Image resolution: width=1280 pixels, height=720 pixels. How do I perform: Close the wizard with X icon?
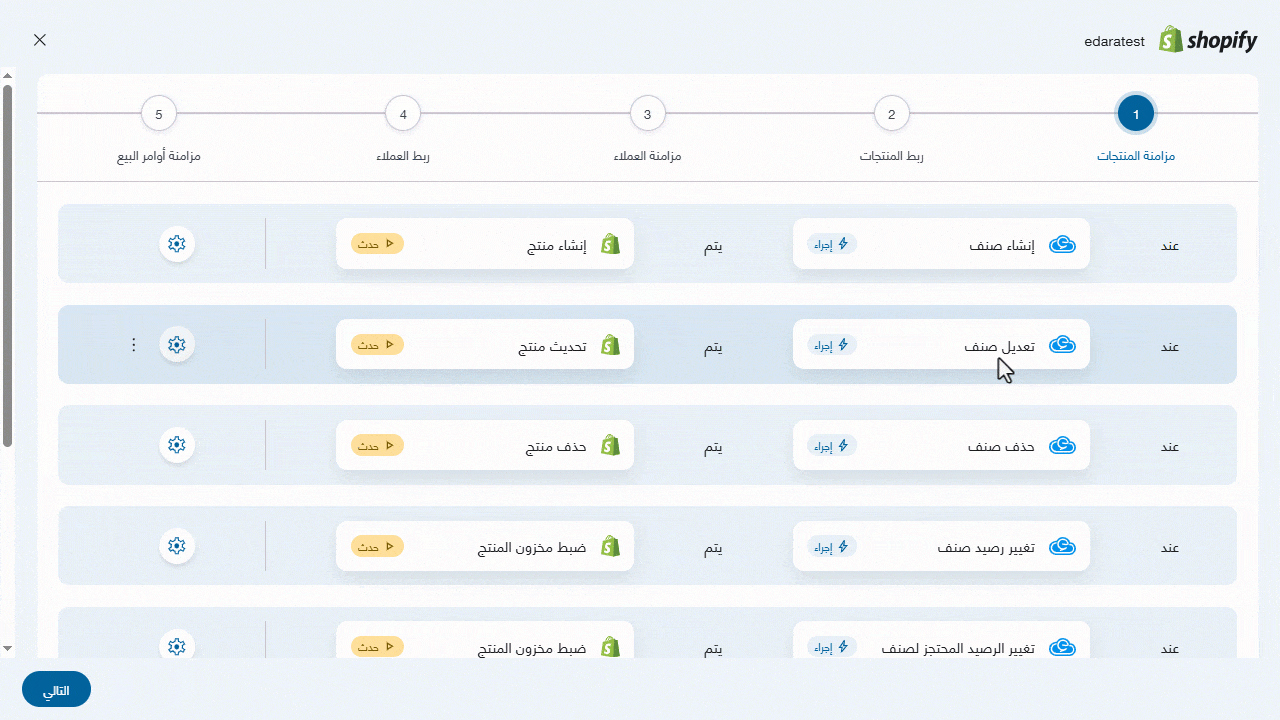tap(40, 40)
